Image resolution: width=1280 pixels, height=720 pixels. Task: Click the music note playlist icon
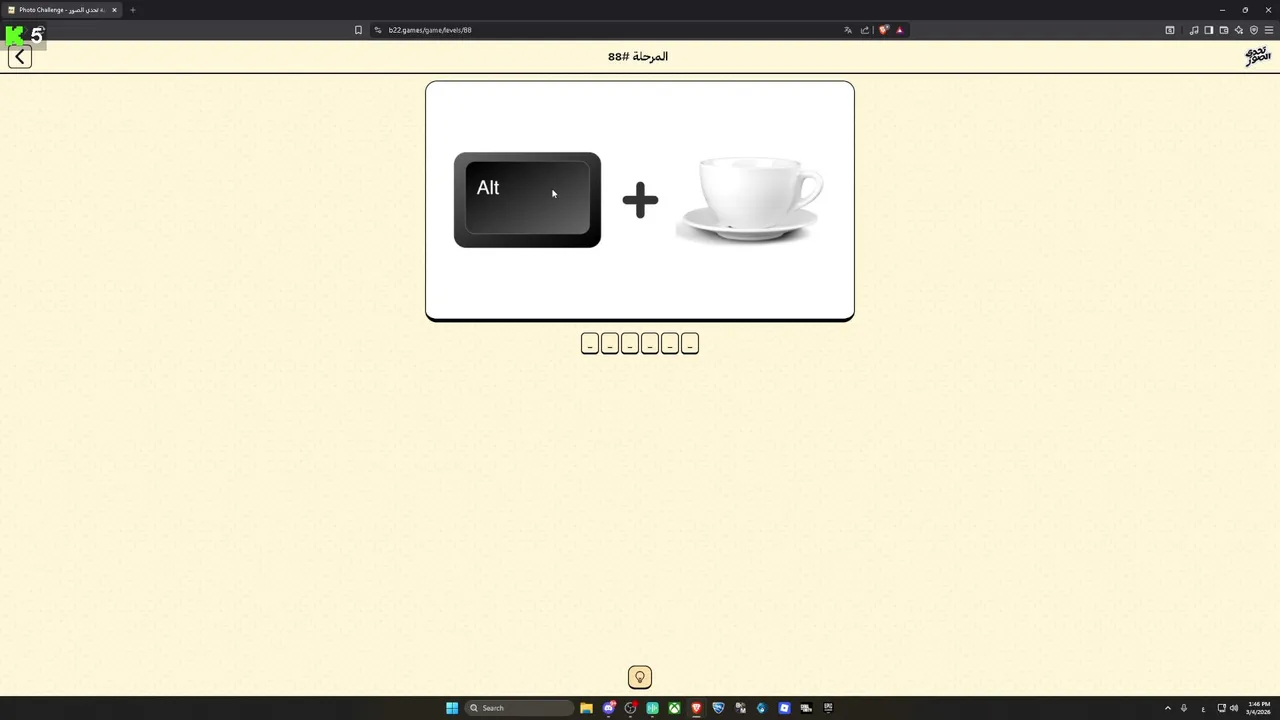1194,30
